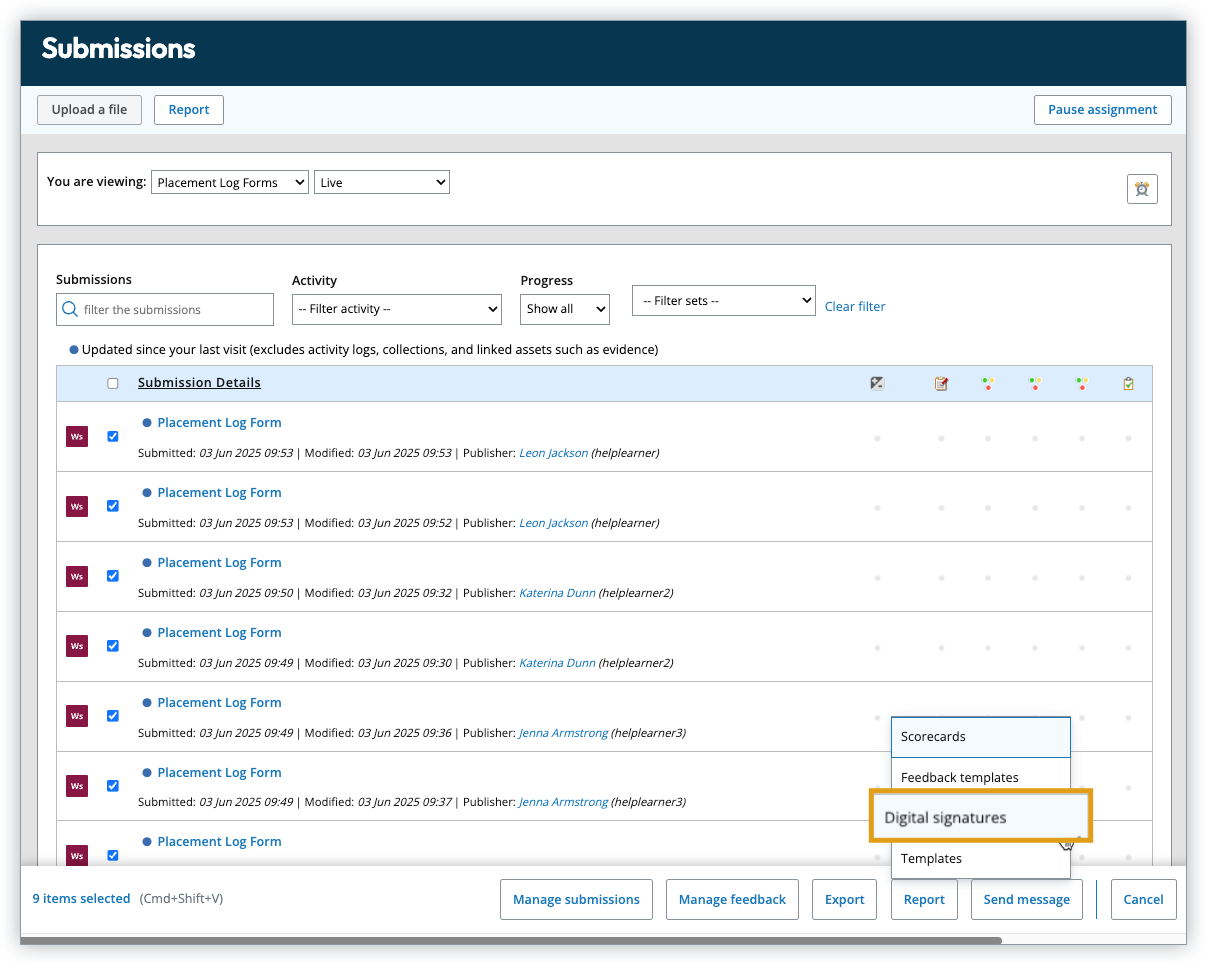Open the Filter sets dropdown
Viewport: 1207px width, 965px height.
pos(723,300)
